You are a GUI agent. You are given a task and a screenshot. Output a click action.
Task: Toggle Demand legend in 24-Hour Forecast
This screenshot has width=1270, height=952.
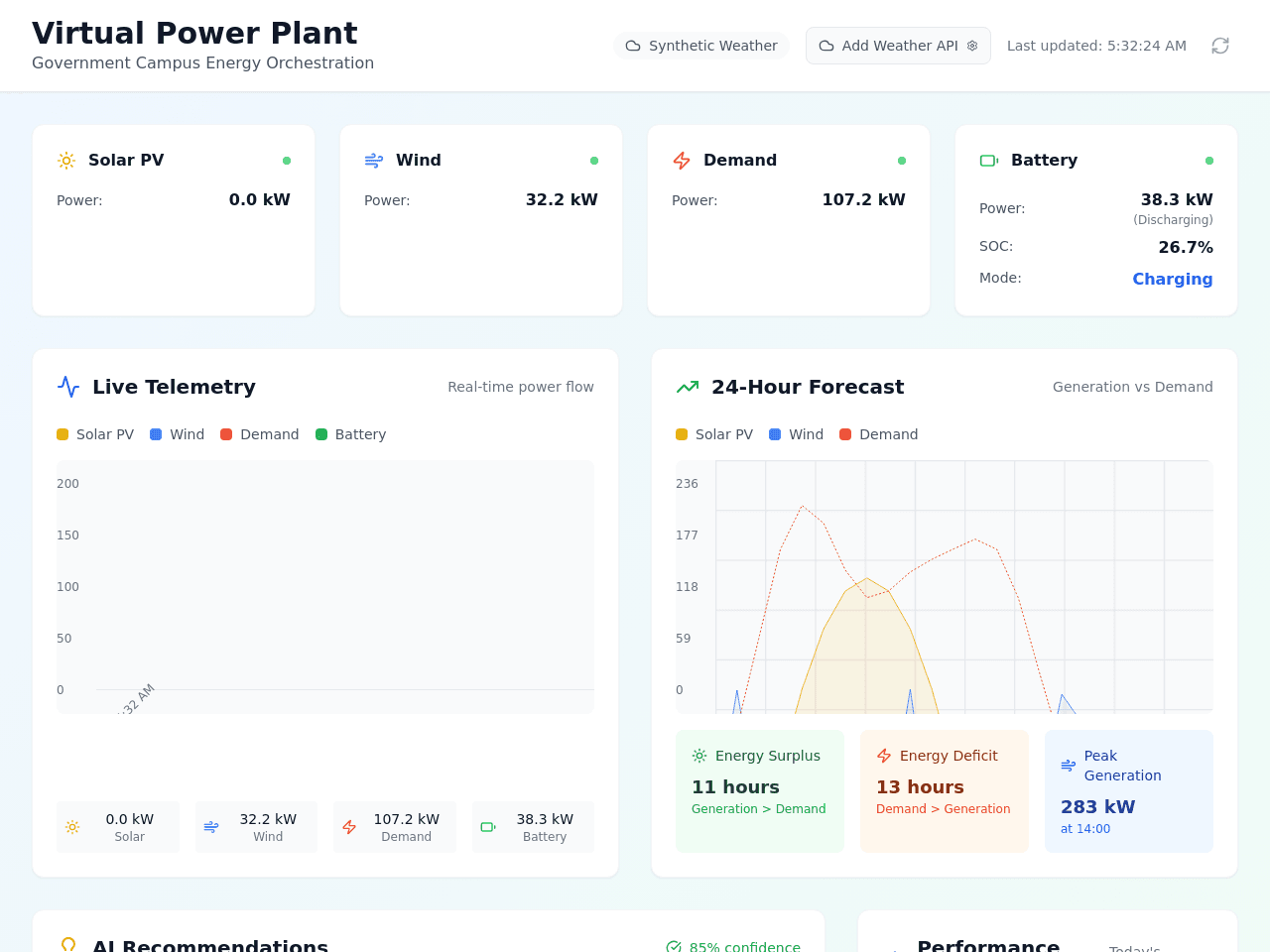879,434
